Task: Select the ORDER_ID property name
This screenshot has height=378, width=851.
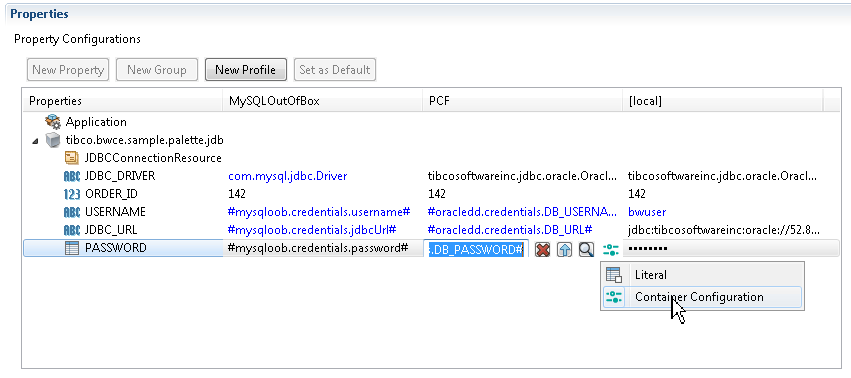Action: (x=111, y=194)
